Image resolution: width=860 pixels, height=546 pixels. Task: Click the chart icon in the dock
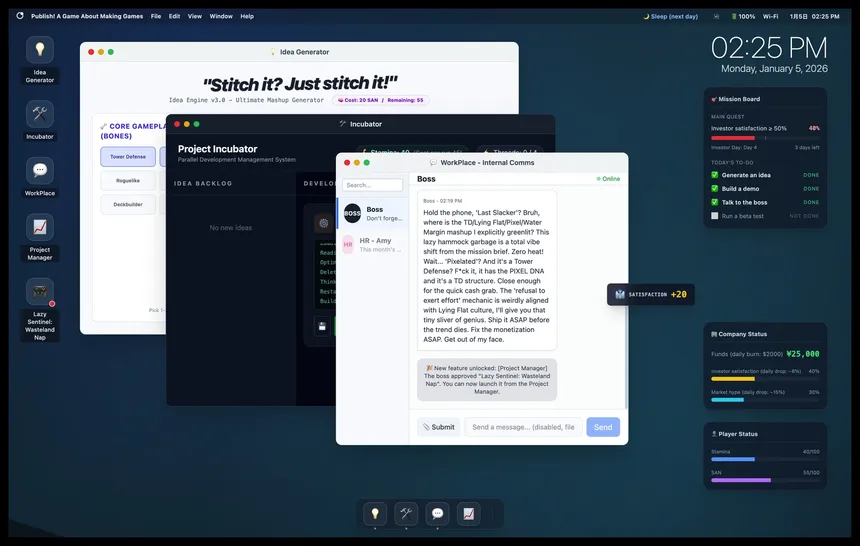(468, 514)
